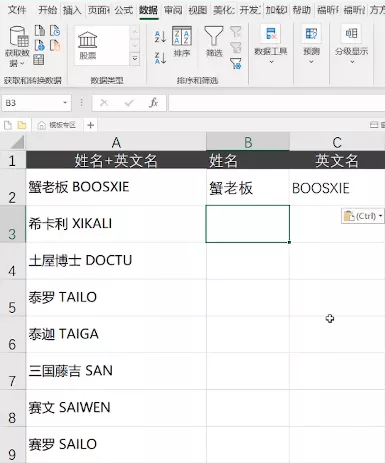Toggle the 筛选 (Filter) funnel
The height and width of the screenshot is (463, 385).
point(214,42)
